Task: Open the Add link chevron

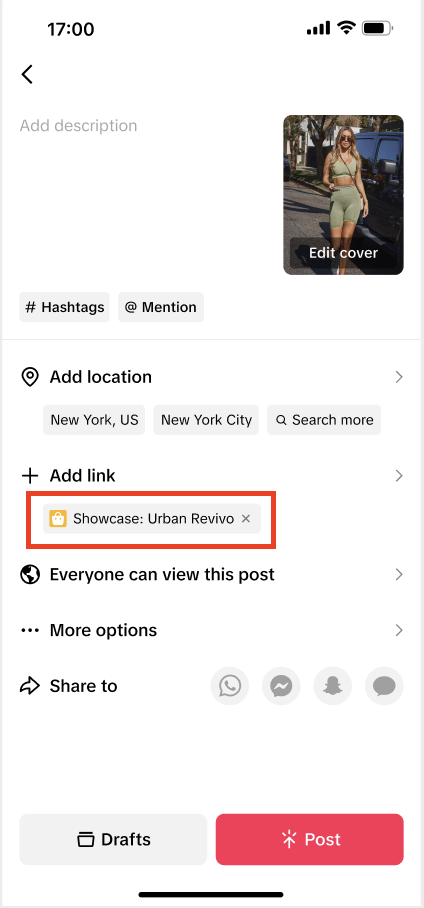Action: [399, 476]
